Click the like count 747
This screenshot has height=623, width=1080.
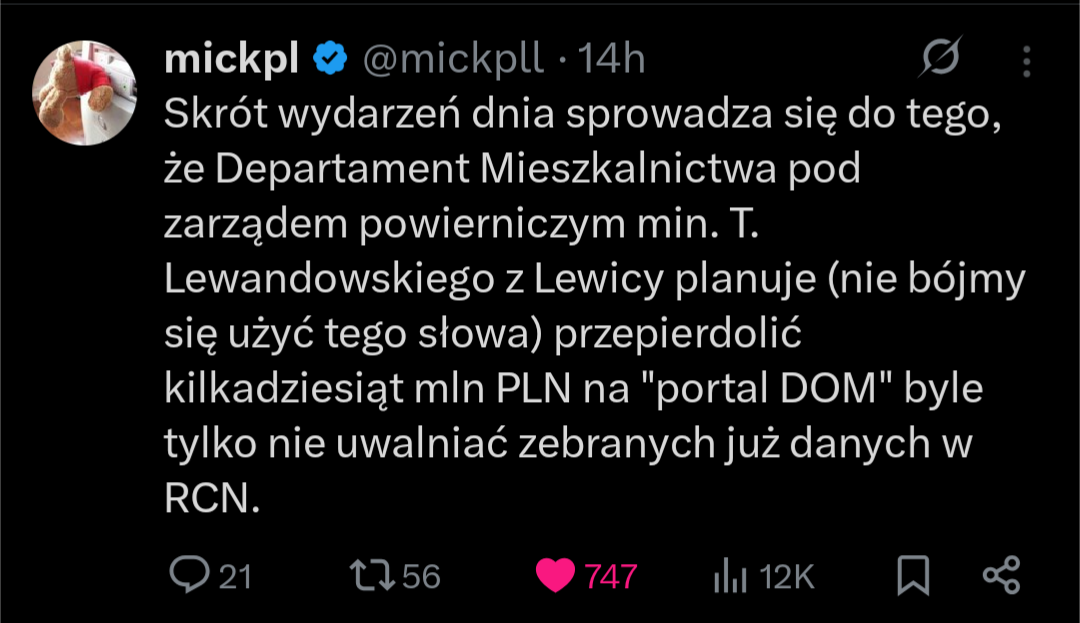[x=611, y=576]
